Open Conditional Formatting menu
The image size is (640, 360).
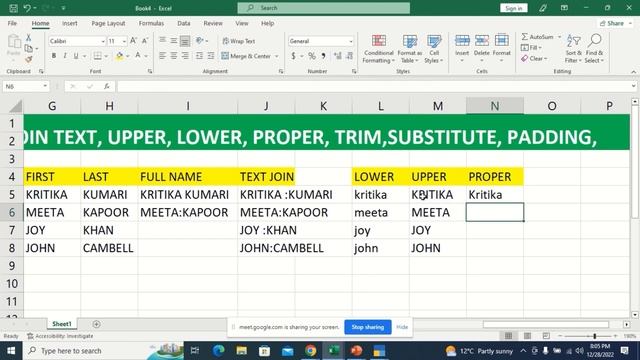coord(379,49)
